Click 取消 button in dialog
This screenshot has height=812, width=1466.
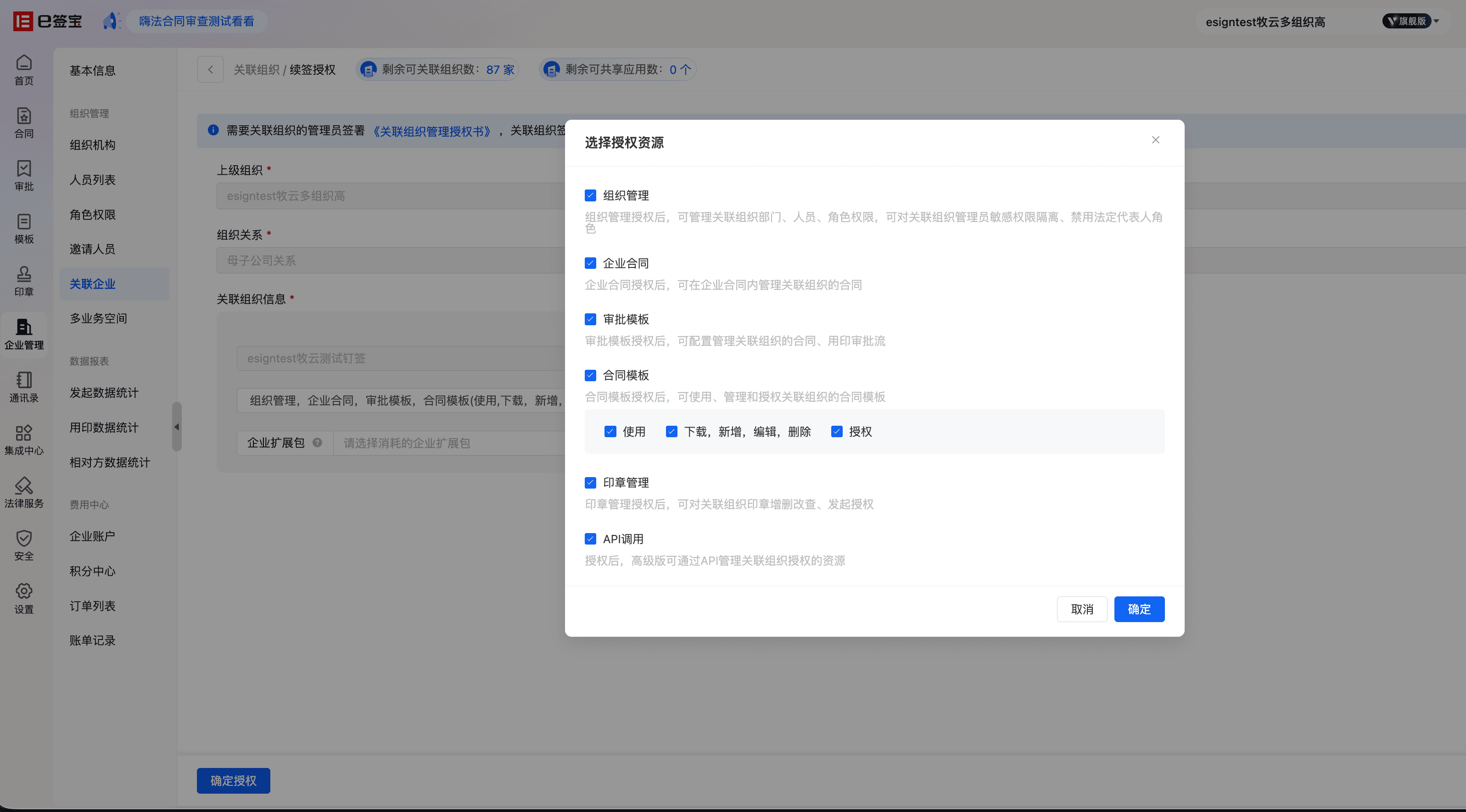click(1082, 609)
